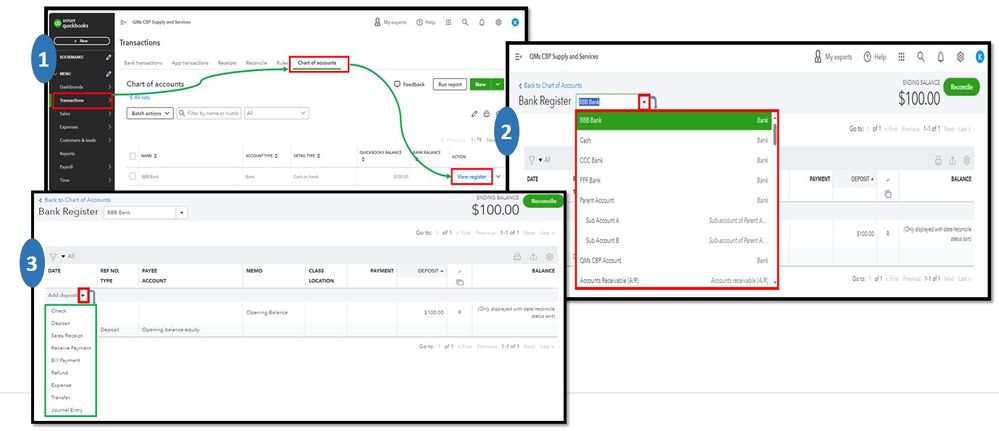The height and width of the screenshot is (431, 999).
Task: Select QMs CBP Account in the account list
Action: (674, 260)
